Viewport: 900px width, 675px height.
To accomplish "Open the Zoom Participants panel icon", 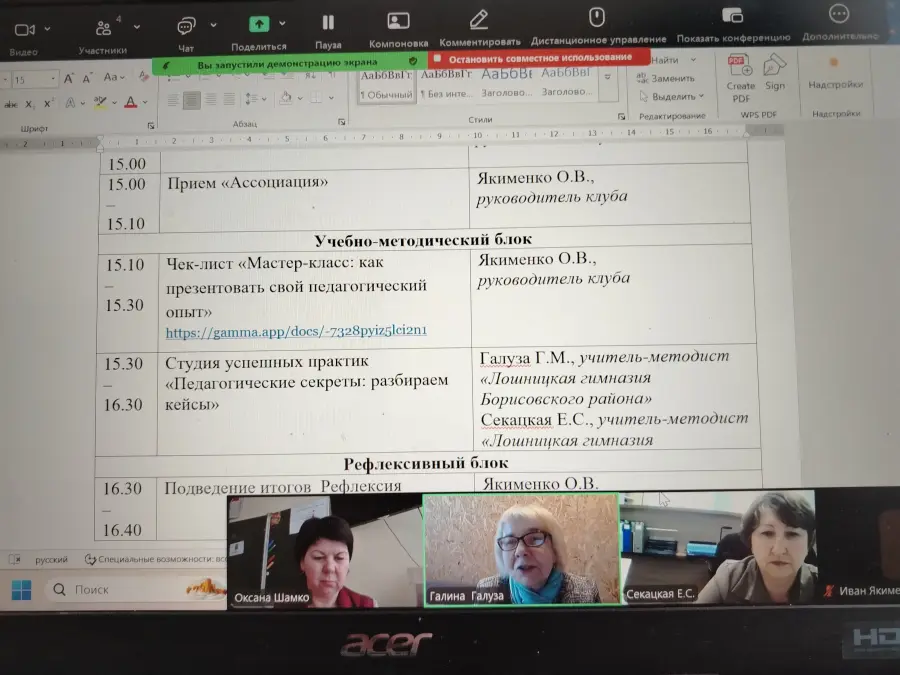I will pyautogui.click(x=104, y=27).
